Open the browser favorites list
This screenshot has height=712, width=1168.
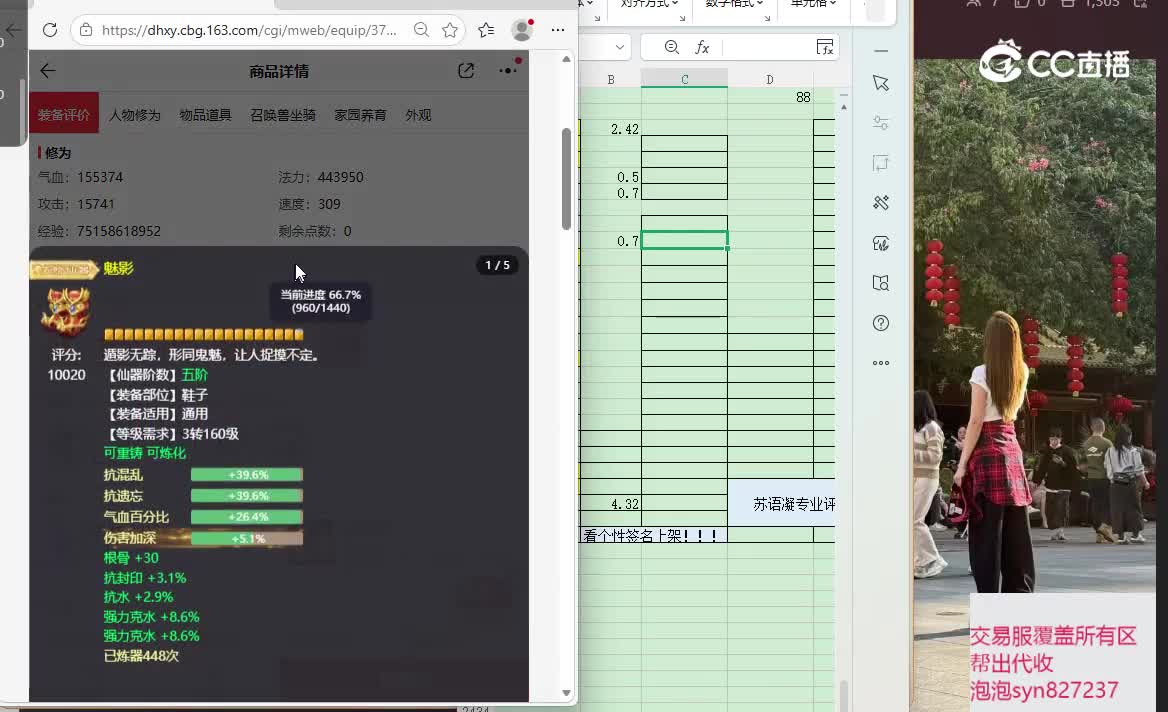[486, 30]
